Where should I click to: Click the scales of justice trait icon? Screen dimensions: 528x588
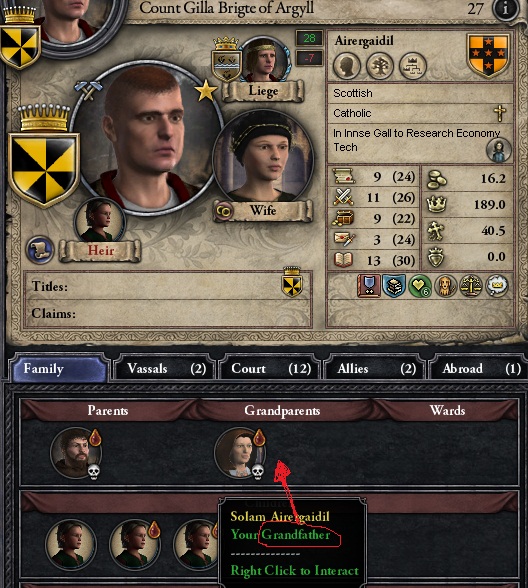[471, 286]
